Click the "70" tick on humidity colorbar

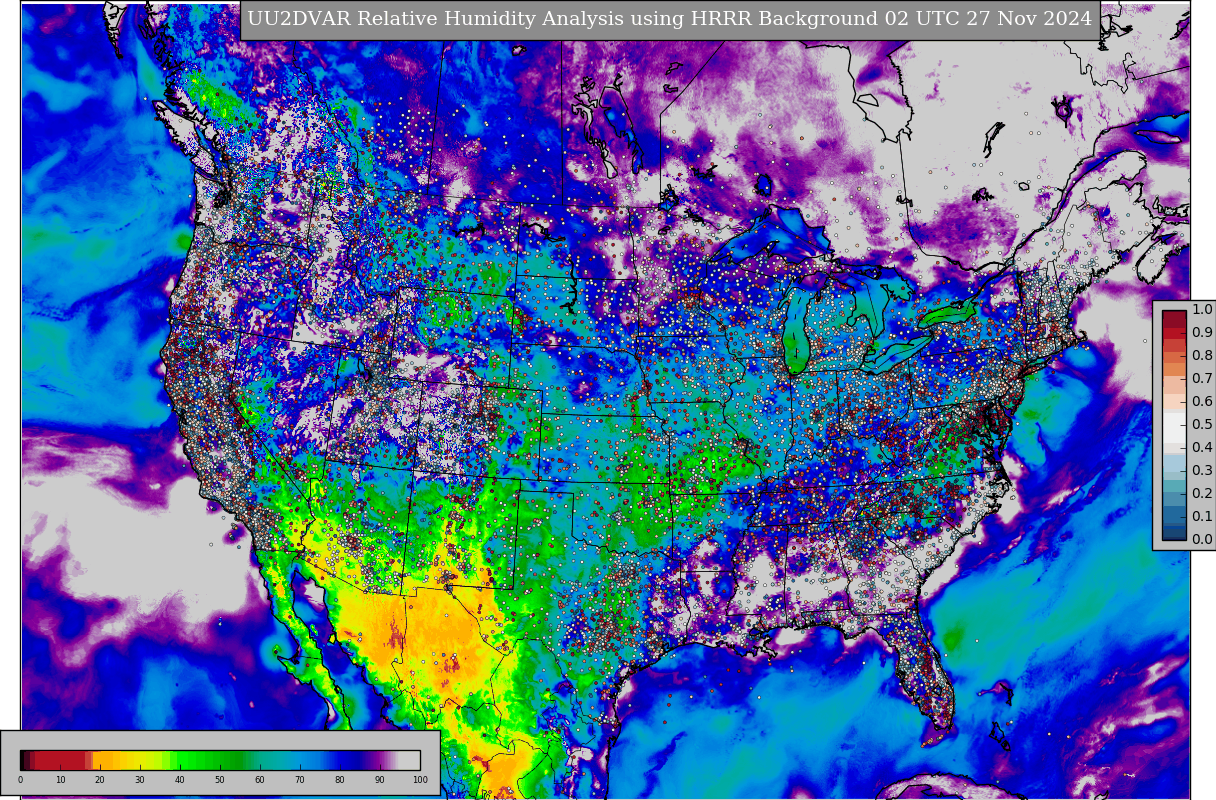[300, 780]
